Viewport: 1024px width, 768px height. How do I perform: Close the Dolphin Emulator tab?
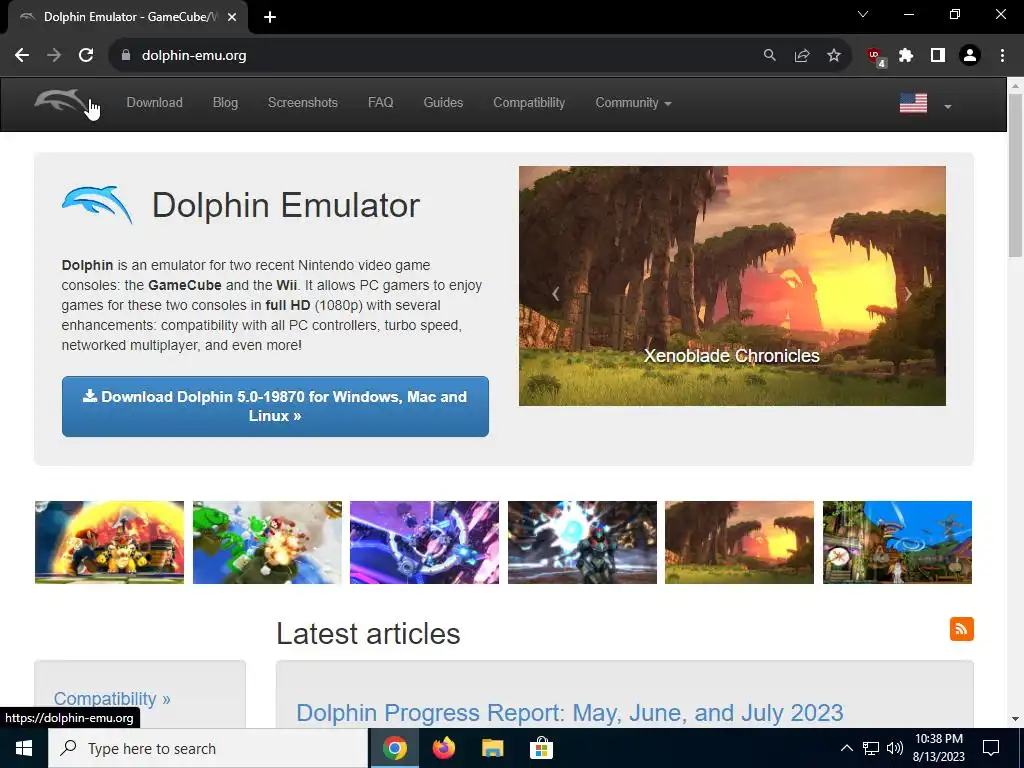click(232, 17)
